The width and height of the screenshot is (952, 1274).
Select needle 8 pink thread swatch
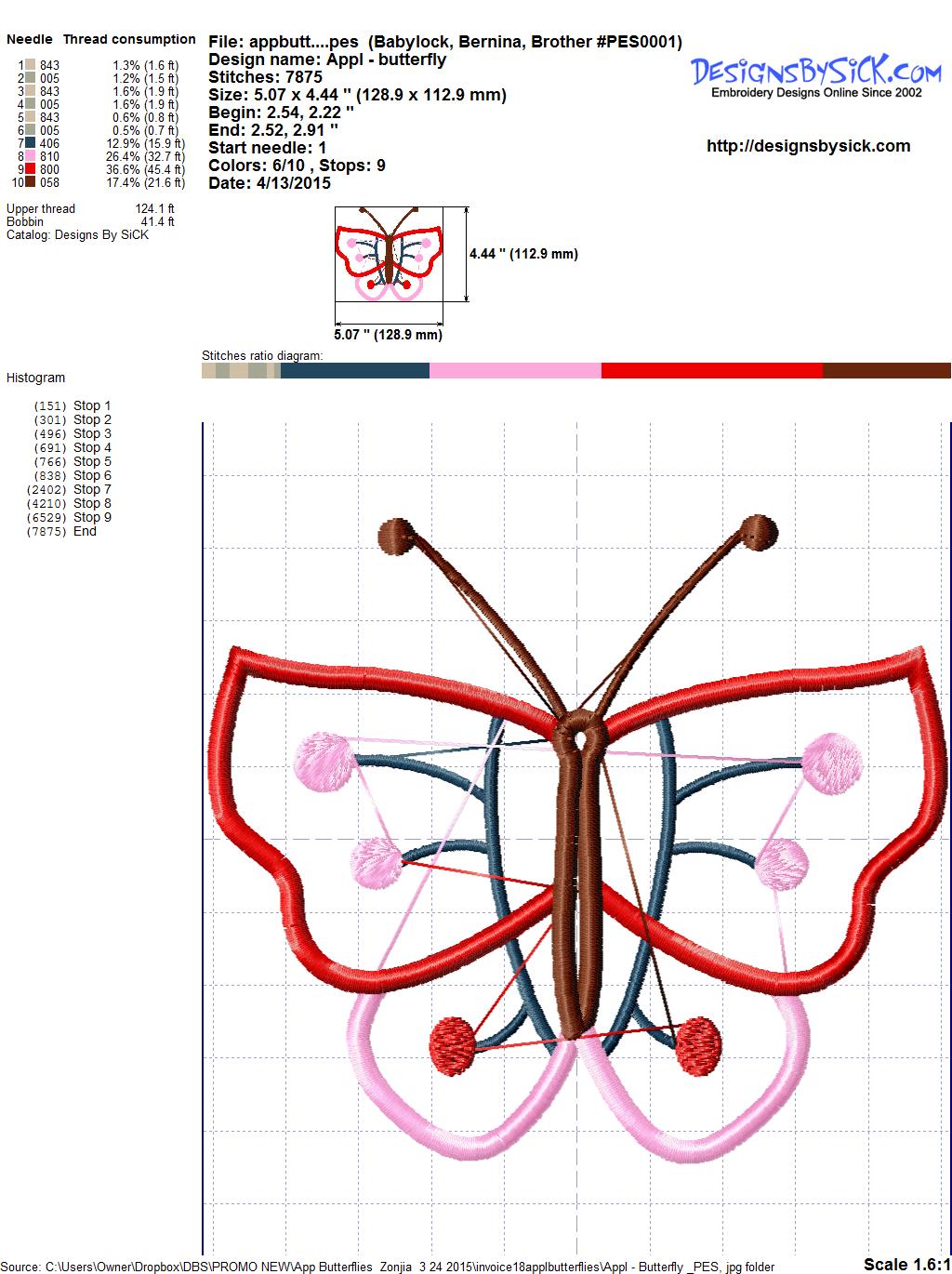coord(31,157)
